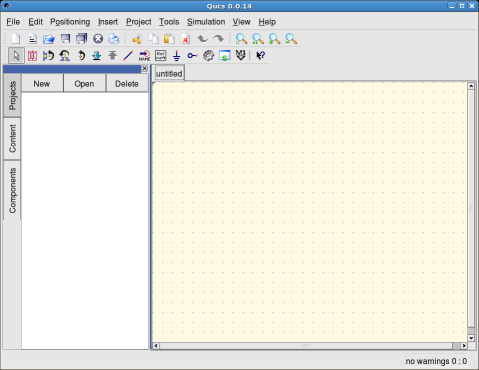Switch to the Content side tab
Screen dimensions: 479x370
(x=12, y=139)
